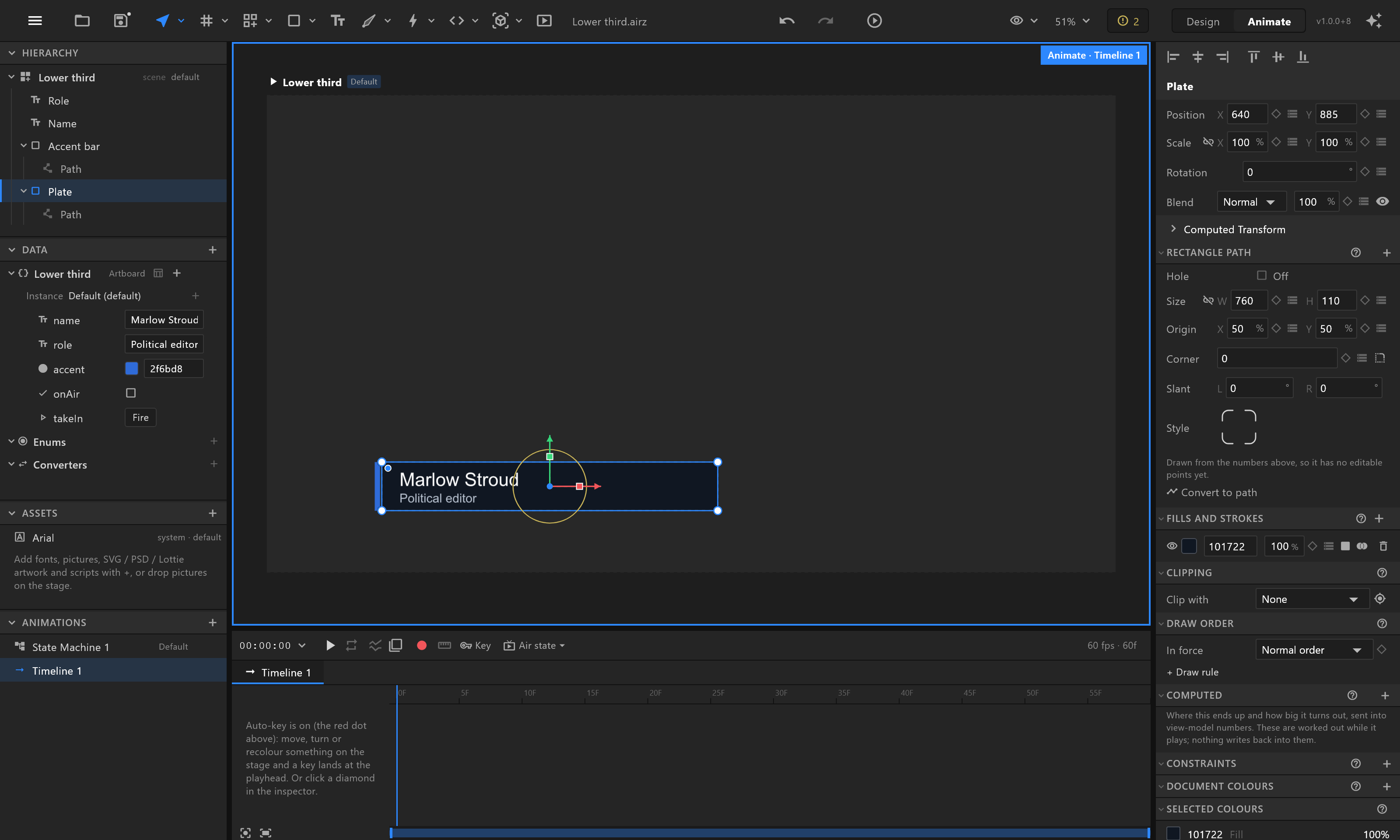Image resolution: width=1400 pixels, height=840 pixels.
Task: Click the sparkle assistant icon
Action: tap(1374, 21)
